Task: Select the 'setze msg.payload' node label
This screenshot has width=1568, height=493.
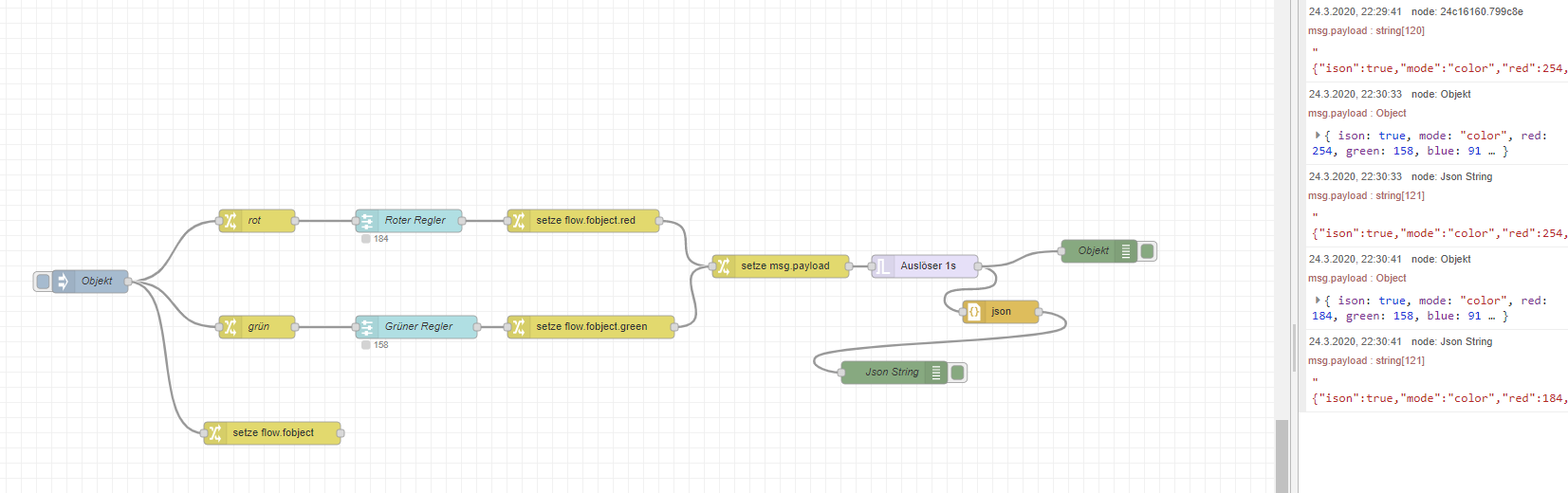Action: [785, 266]
